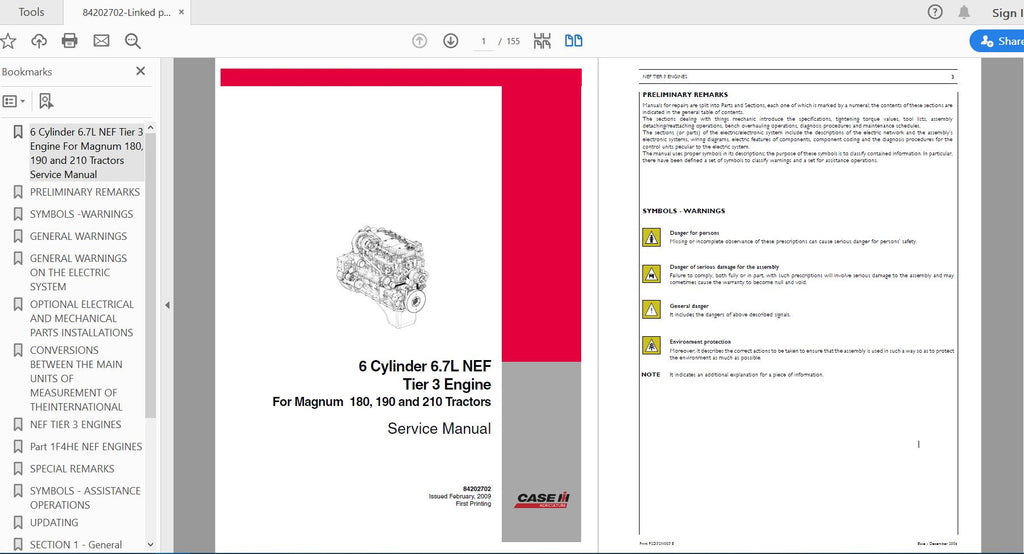Image resolution: width=1024 pixels, height=554 pixels.
Task: Find current bookmark icon
Action: 46,101
